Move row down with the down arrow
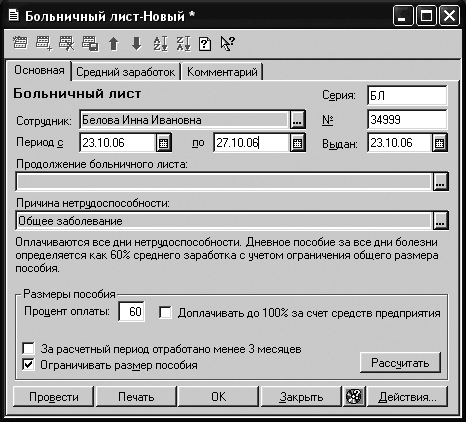The height and width of the screenshot is (422, 466). [x=137, y=44]
